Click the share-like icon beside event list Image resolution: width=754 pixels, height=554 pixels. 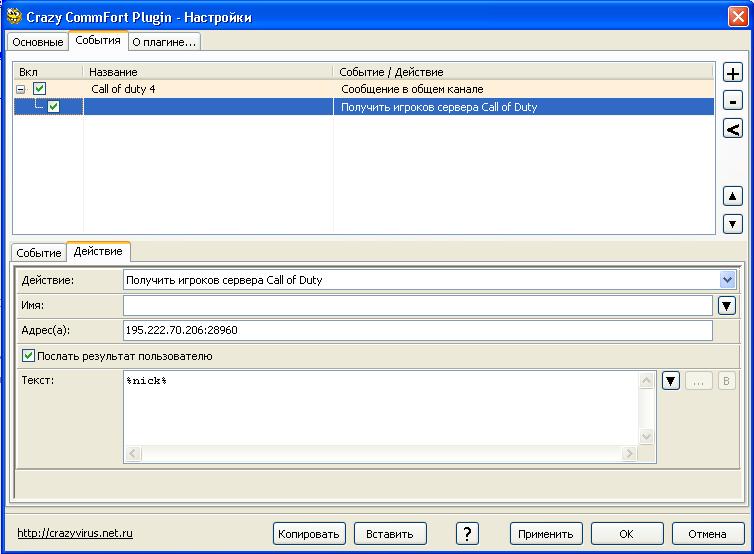(732, 128)
